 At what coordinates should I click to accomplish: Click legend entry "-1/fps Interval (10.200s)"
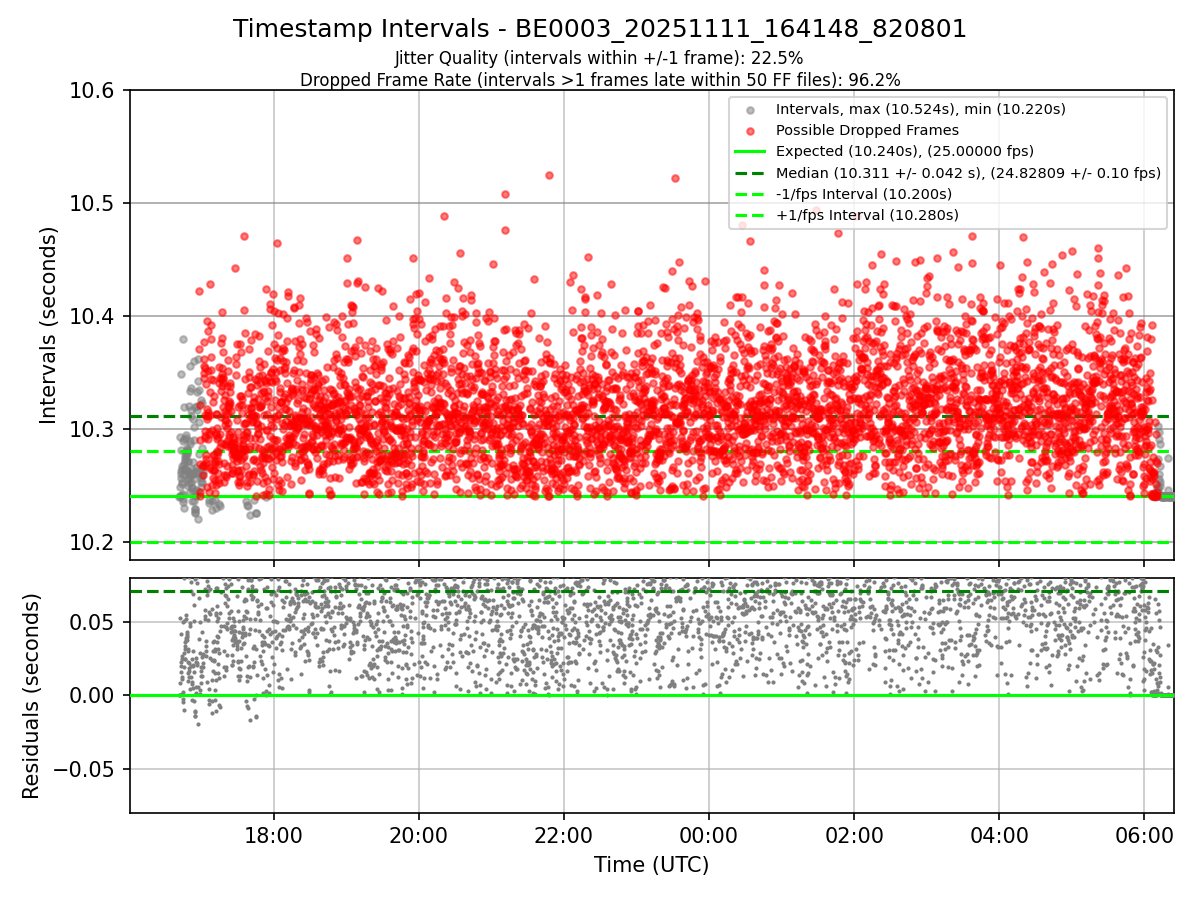tap(864, 194)
